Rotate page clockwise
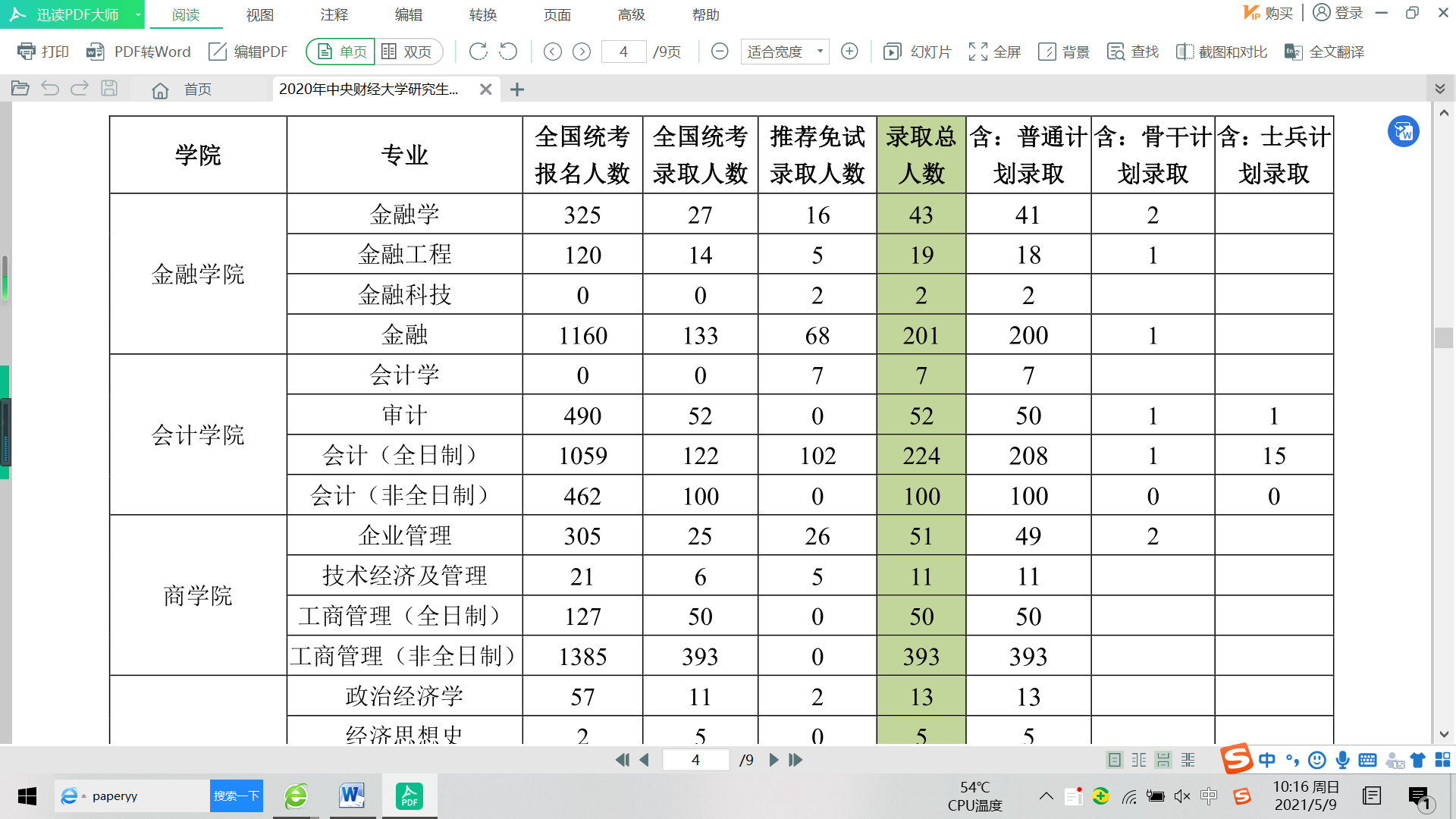Viewport: 1456px width, 819px height. [x=478, y=52]
